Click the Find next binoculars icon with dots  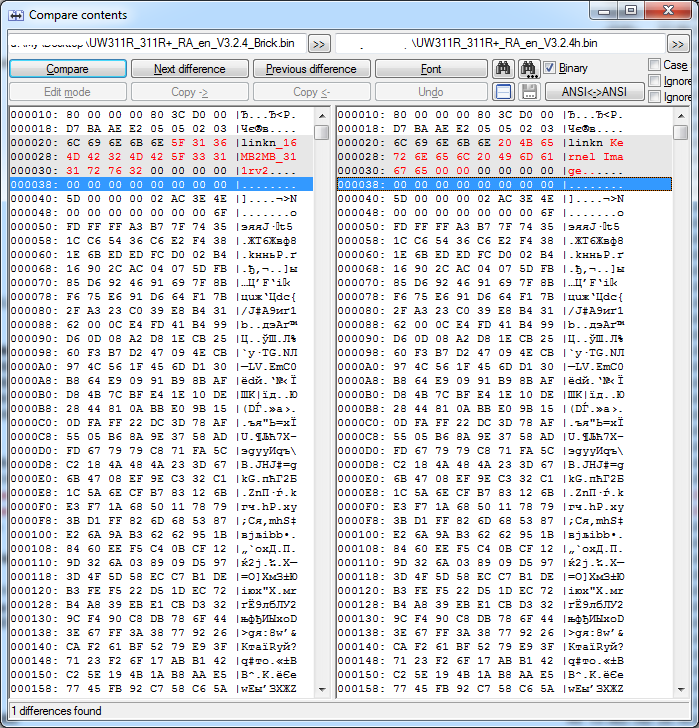[528, 69]
